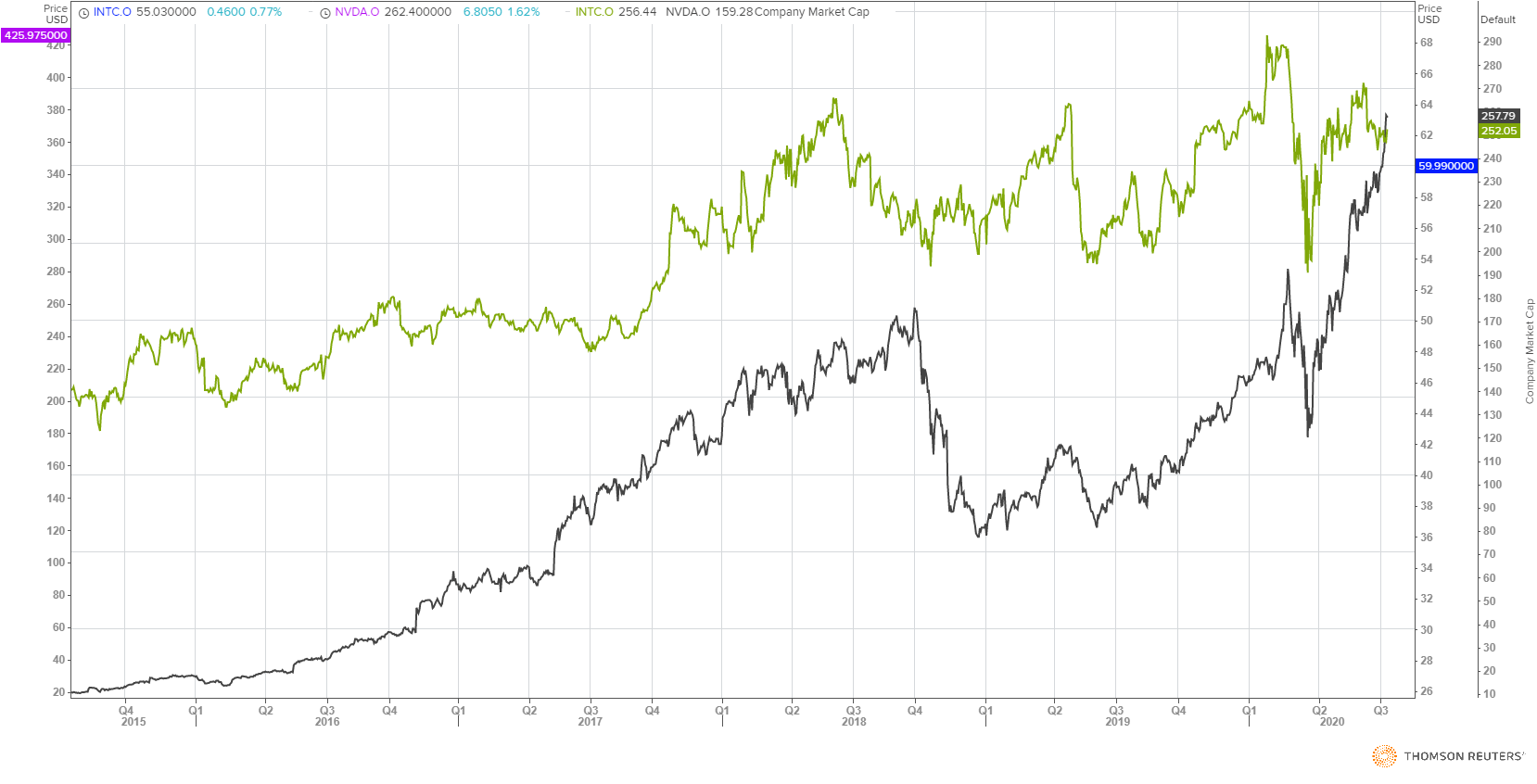1537x784 pixels.
Task: Select the purple NVDA.O legend label
Action: click(357, 12)
